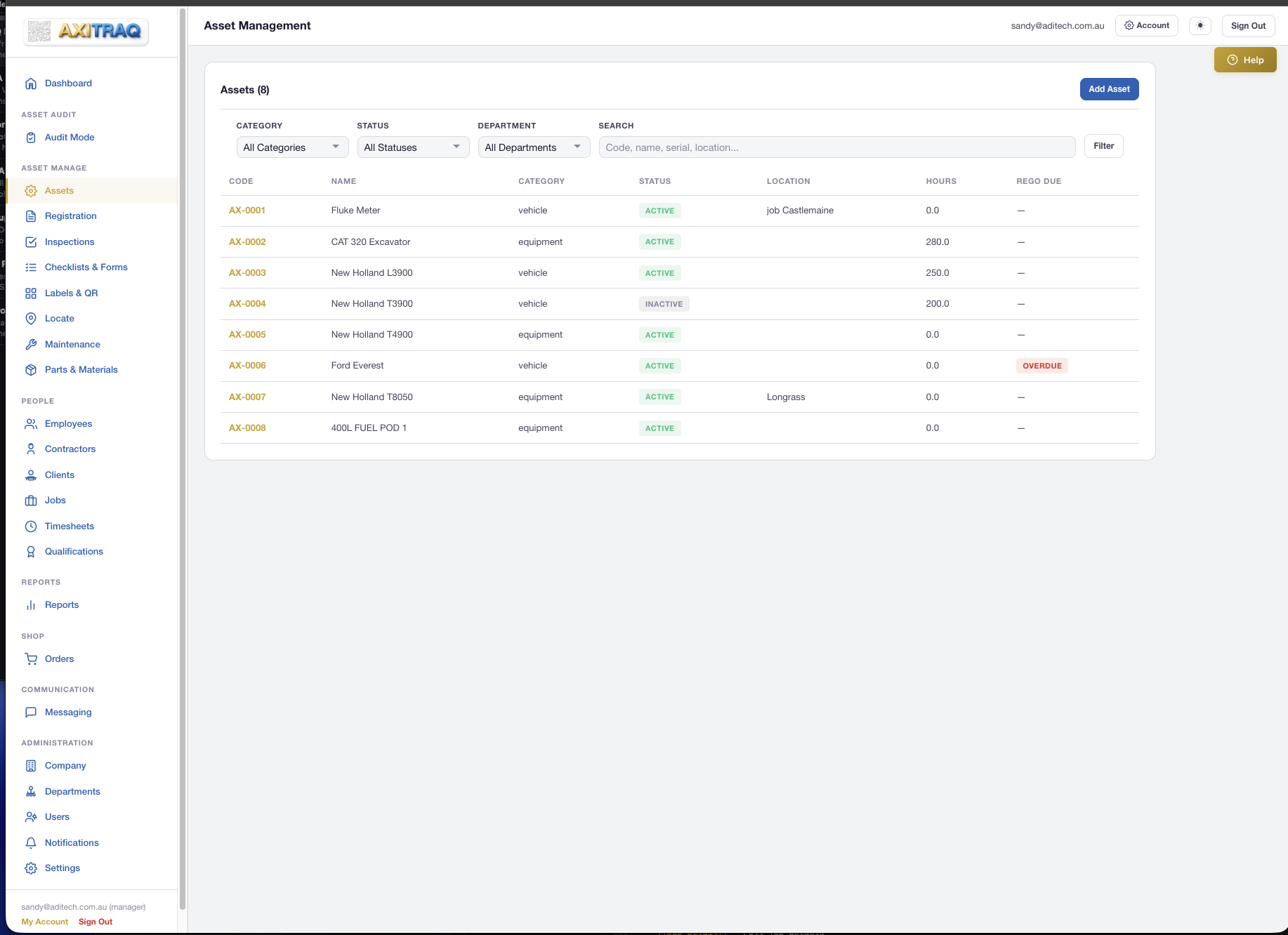
Task: Click the Locate map pin icon
Action: click(x=31, y=319)
